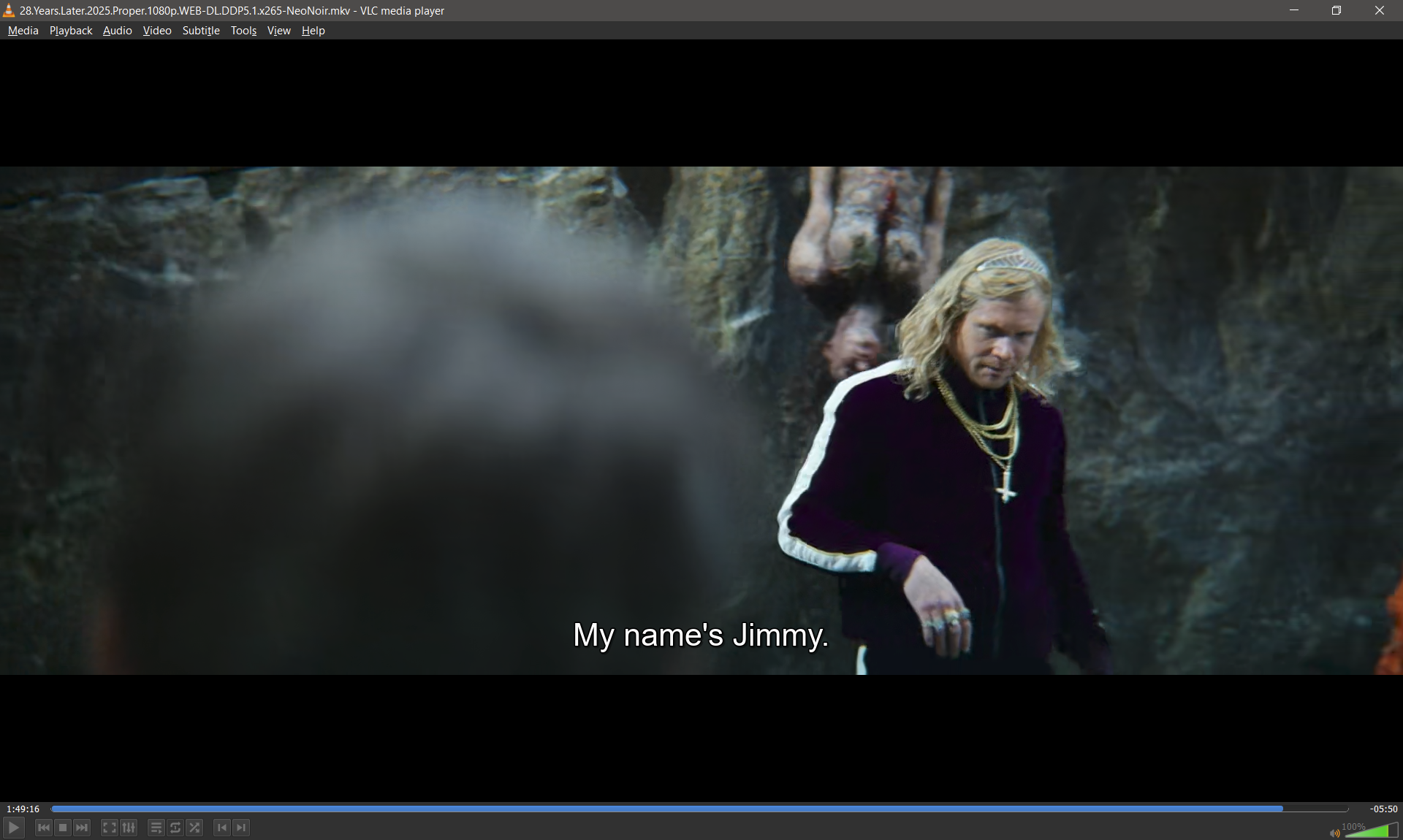
Task: Jump to previous media in playlist
Action: point(44,828)
